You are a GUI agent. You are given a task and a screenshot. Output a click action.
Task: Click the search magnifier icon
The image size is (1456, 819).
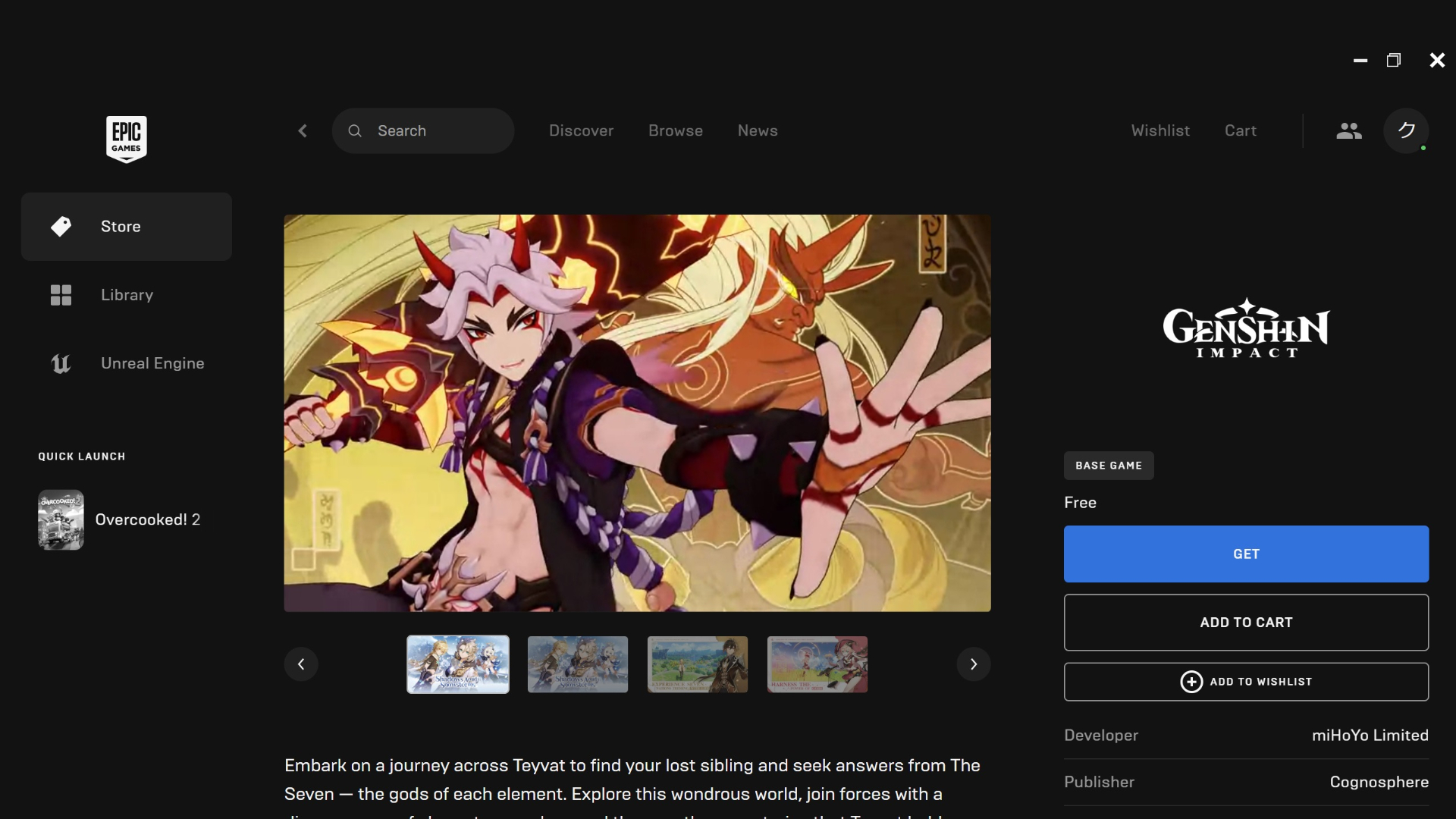click(x=355, y=130)
